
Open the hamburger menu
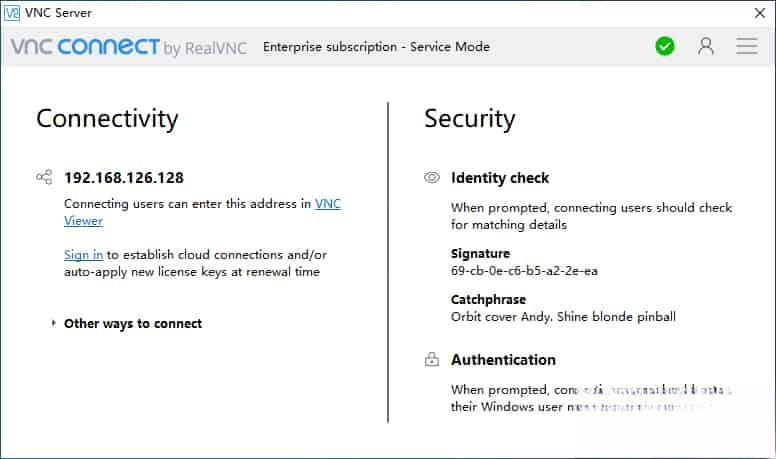[x=746, y=46]
